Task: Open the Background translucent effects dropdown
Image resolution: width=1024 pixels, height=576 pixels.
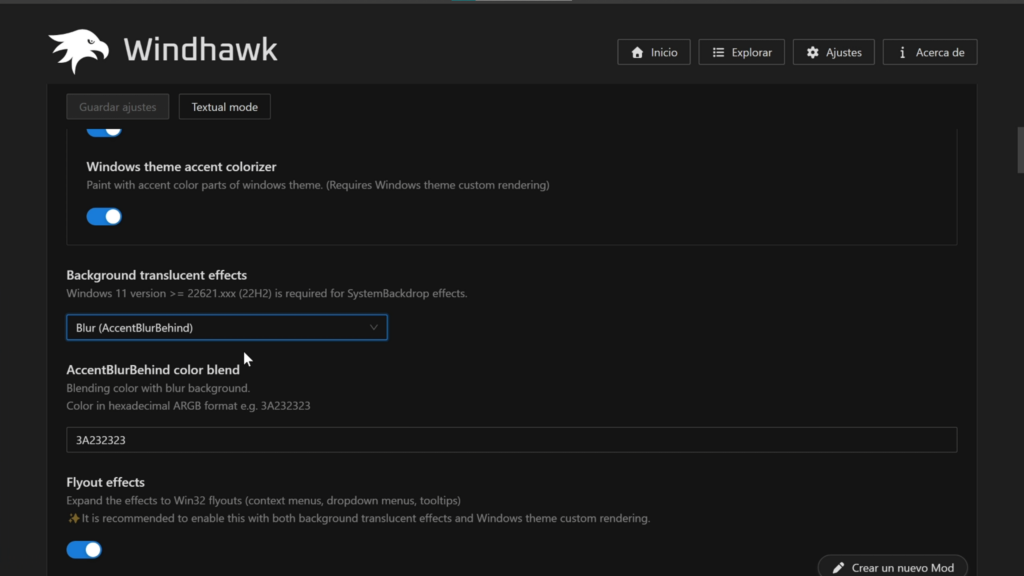Action: pyautogui.click(x=227, y=327)
